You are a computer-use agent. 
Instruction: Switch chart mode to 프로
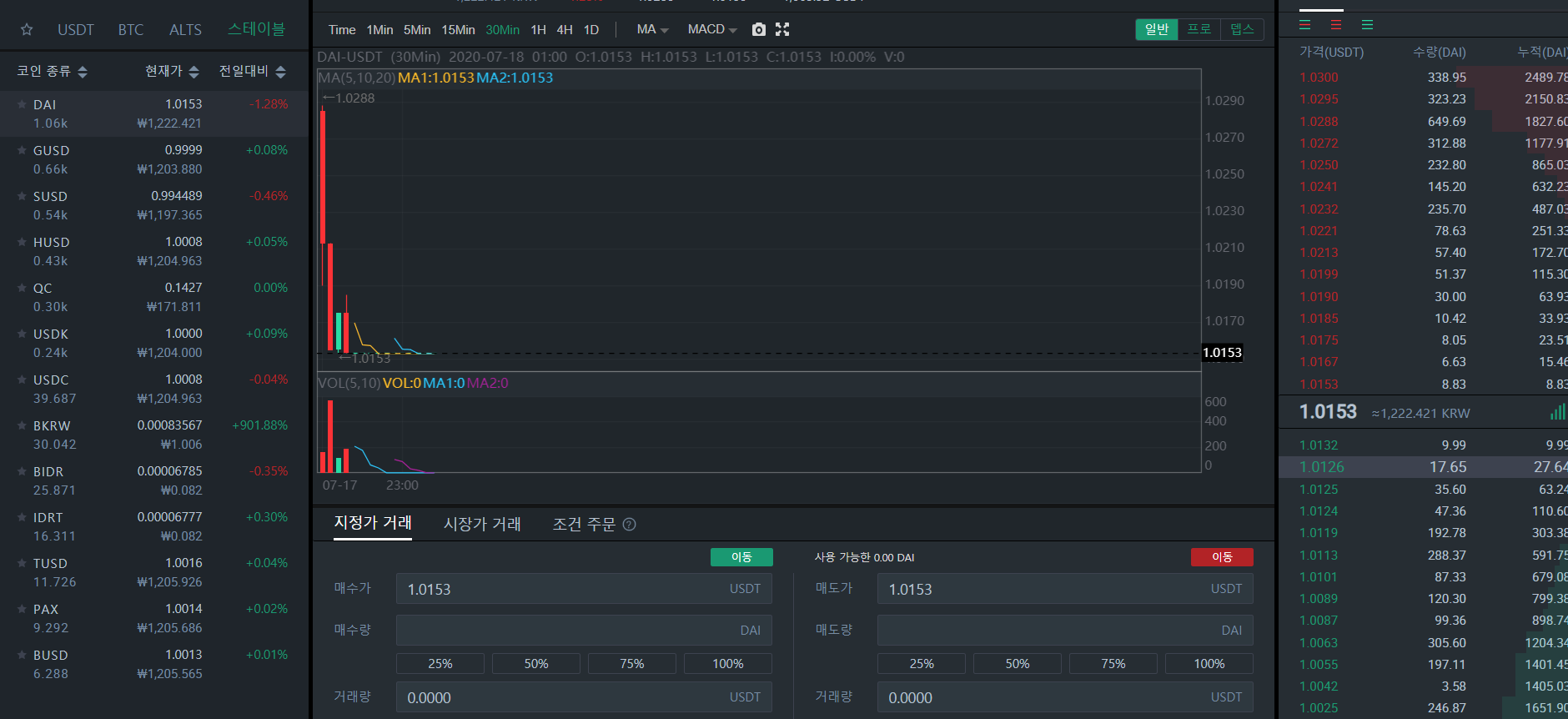point(1199,29)
